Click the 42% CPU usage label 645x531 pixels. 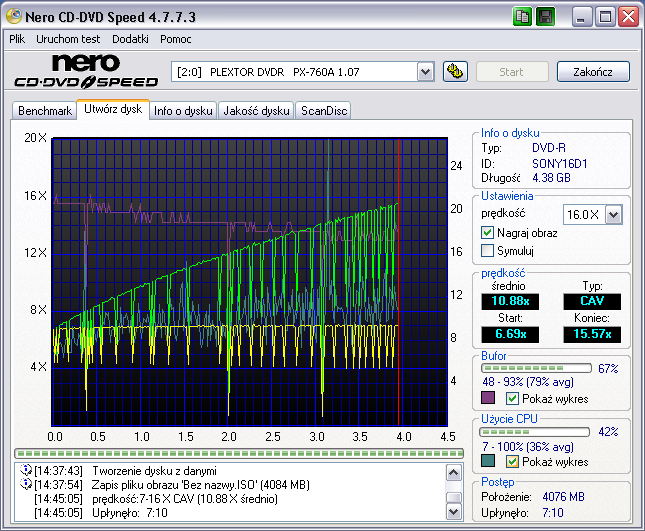pyautogui.click(x=608, y=432)
